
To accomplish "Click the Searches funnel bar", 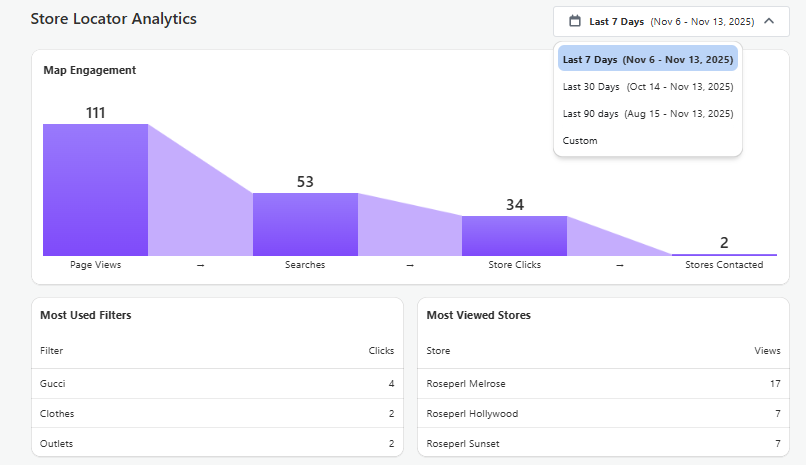I will (x=305, y=224).
